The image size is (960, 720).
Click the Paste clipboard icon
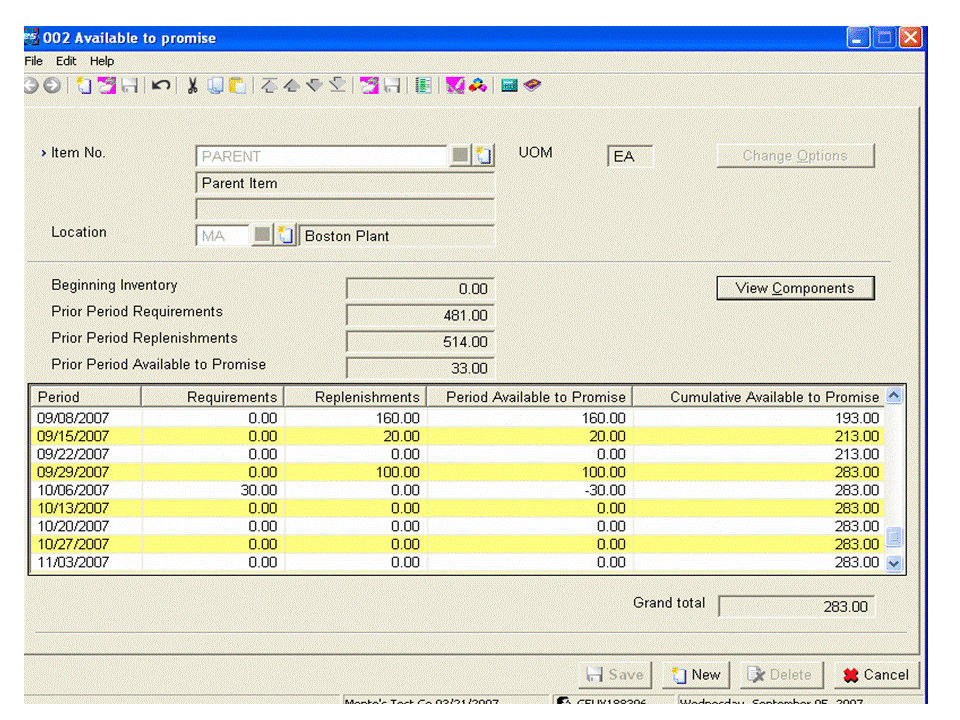coord(236,87)
